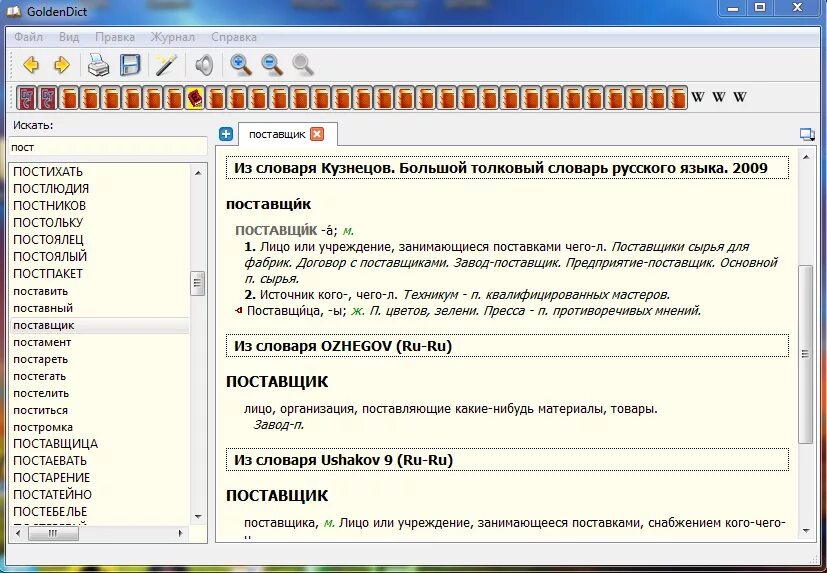Click the word list horizontal scrollbar thumb

(x=53, y=533)
